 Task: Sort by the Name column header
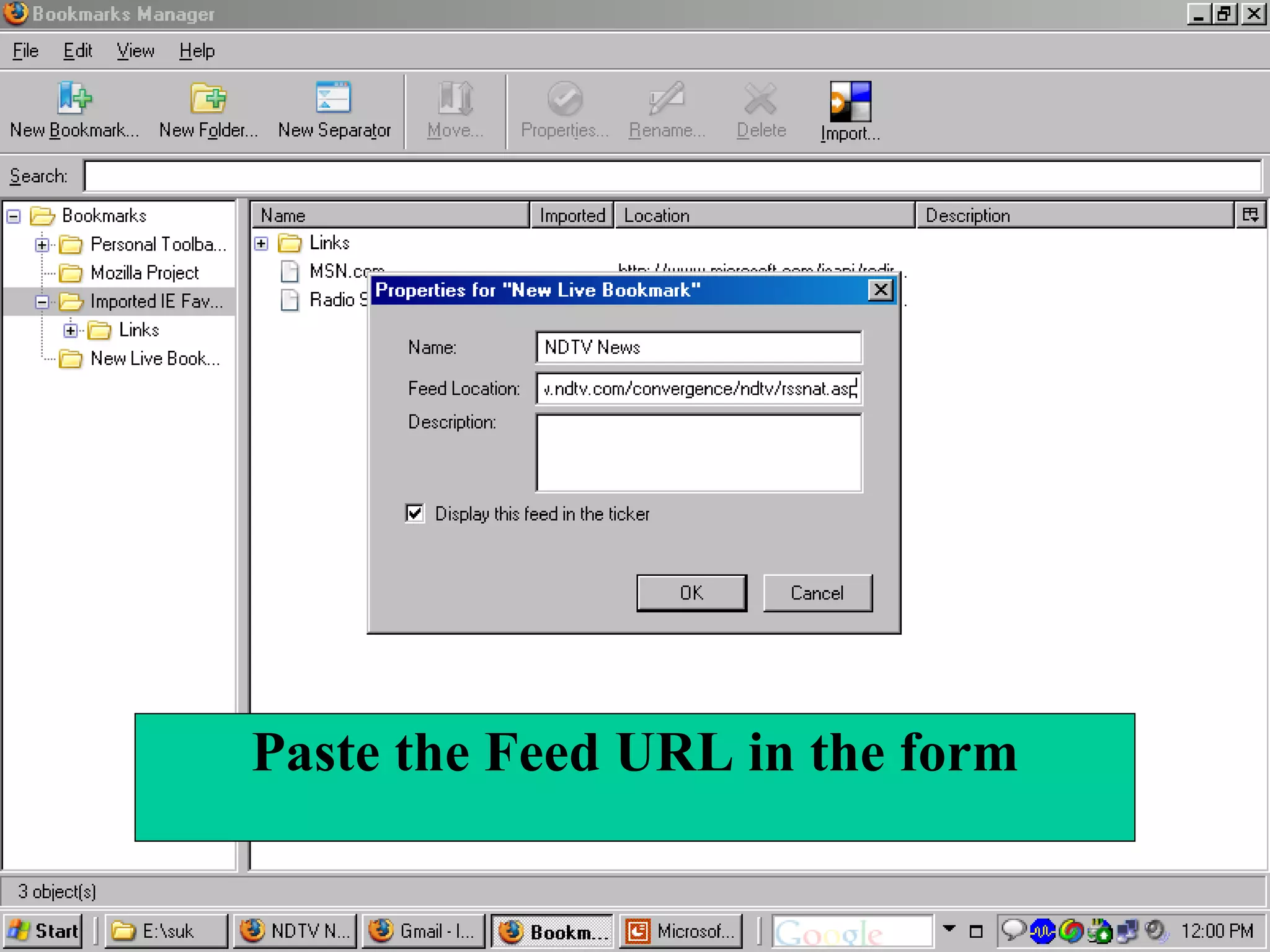point(391,215)
